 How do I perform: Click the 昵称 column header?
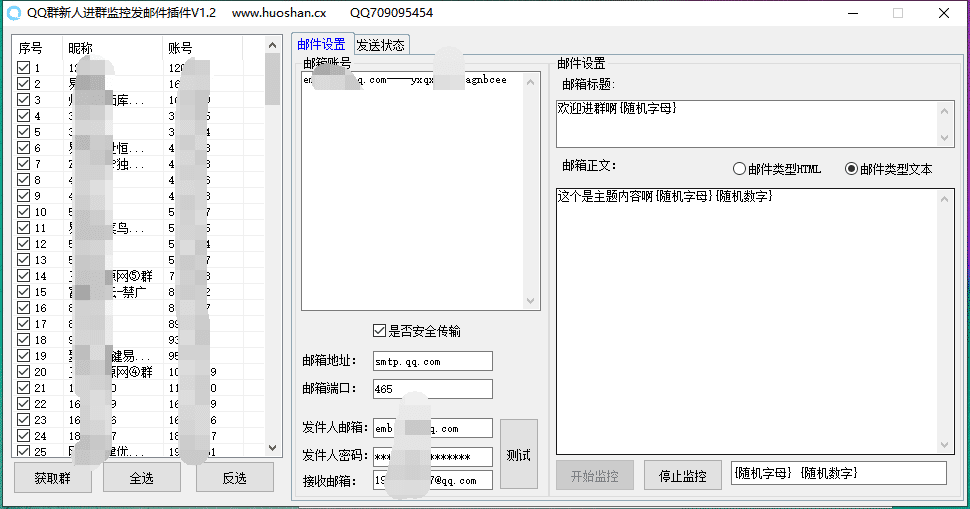pos(113,48)
